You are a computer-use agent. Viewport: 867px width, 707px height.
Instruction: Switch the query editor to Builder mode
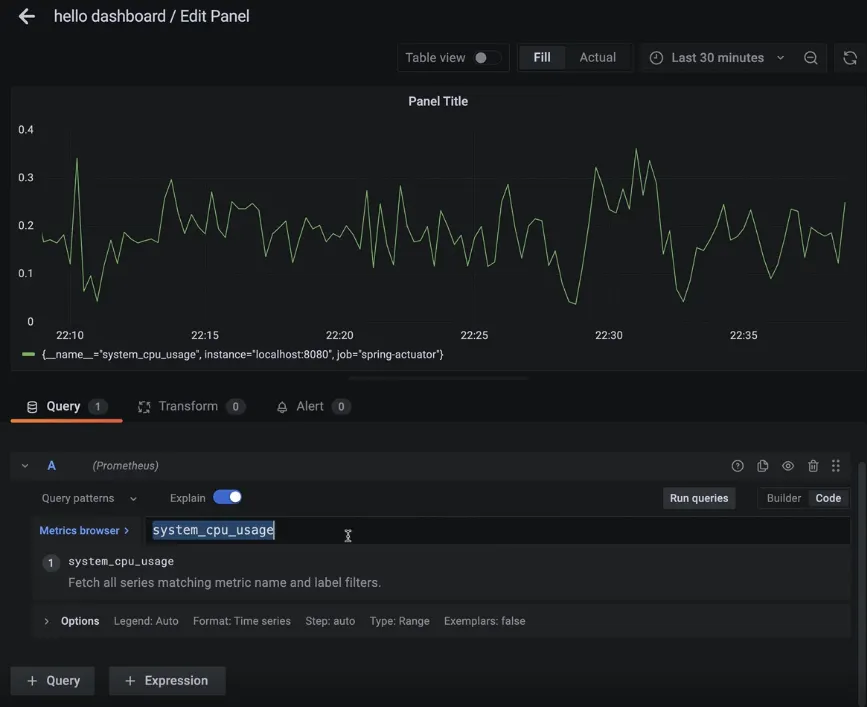coord(783,498)
